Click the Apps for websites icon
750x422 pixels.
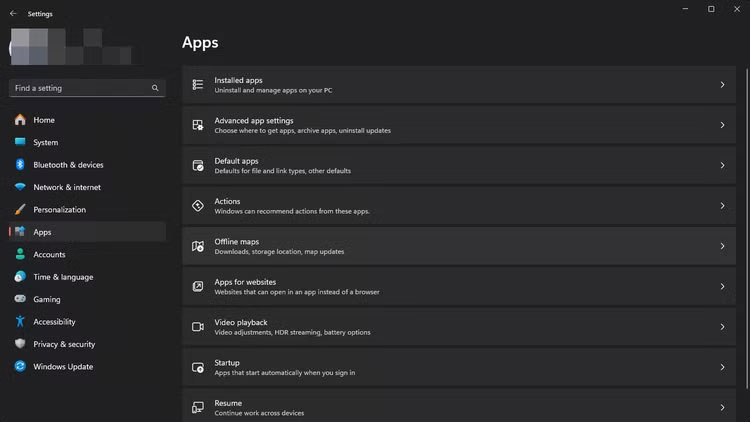tap(198, 287)
